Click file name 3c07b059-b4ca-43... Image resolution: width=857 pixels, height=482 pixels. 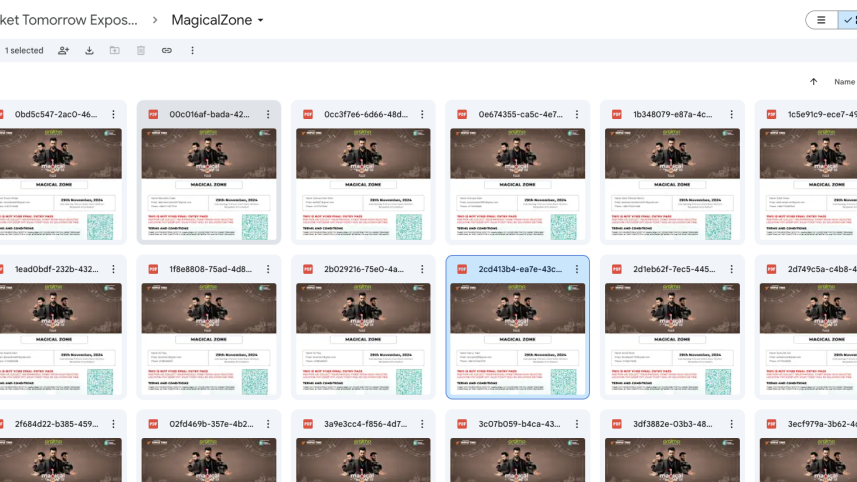[519, 424]
